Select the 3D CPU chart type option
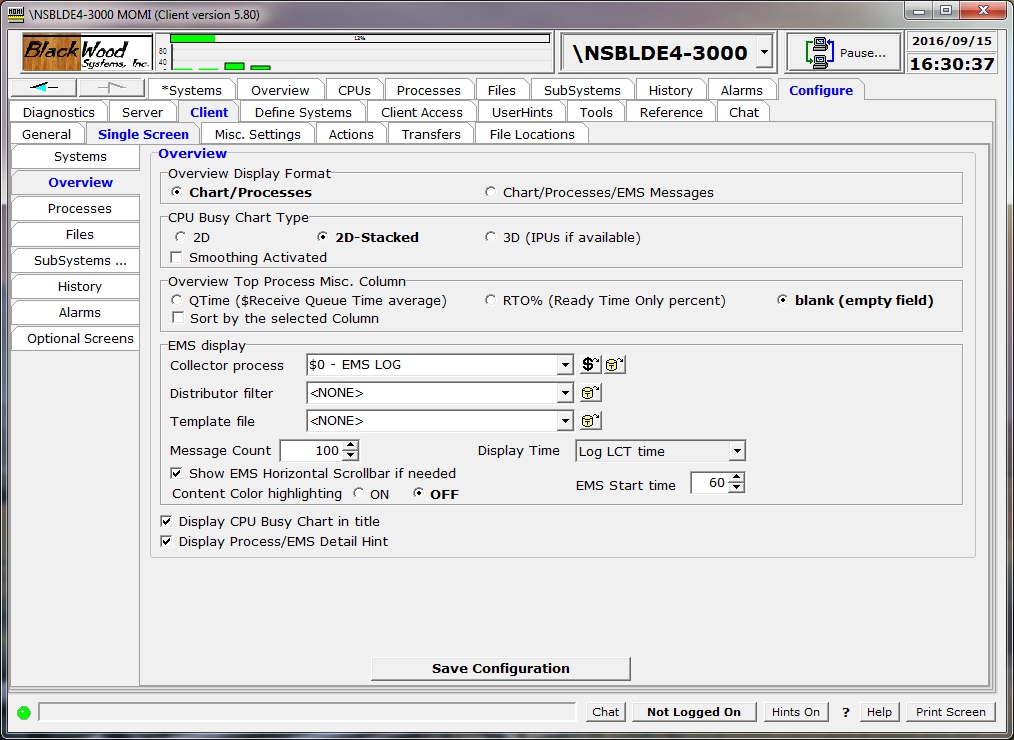Viewport: 1014px width, 740px height. 491,238
